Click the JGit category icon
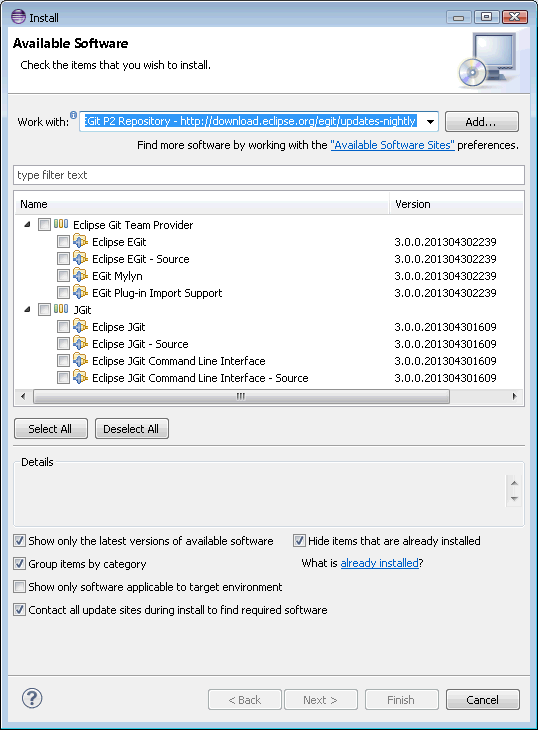 pyautogui.click(x=61, y=309)
